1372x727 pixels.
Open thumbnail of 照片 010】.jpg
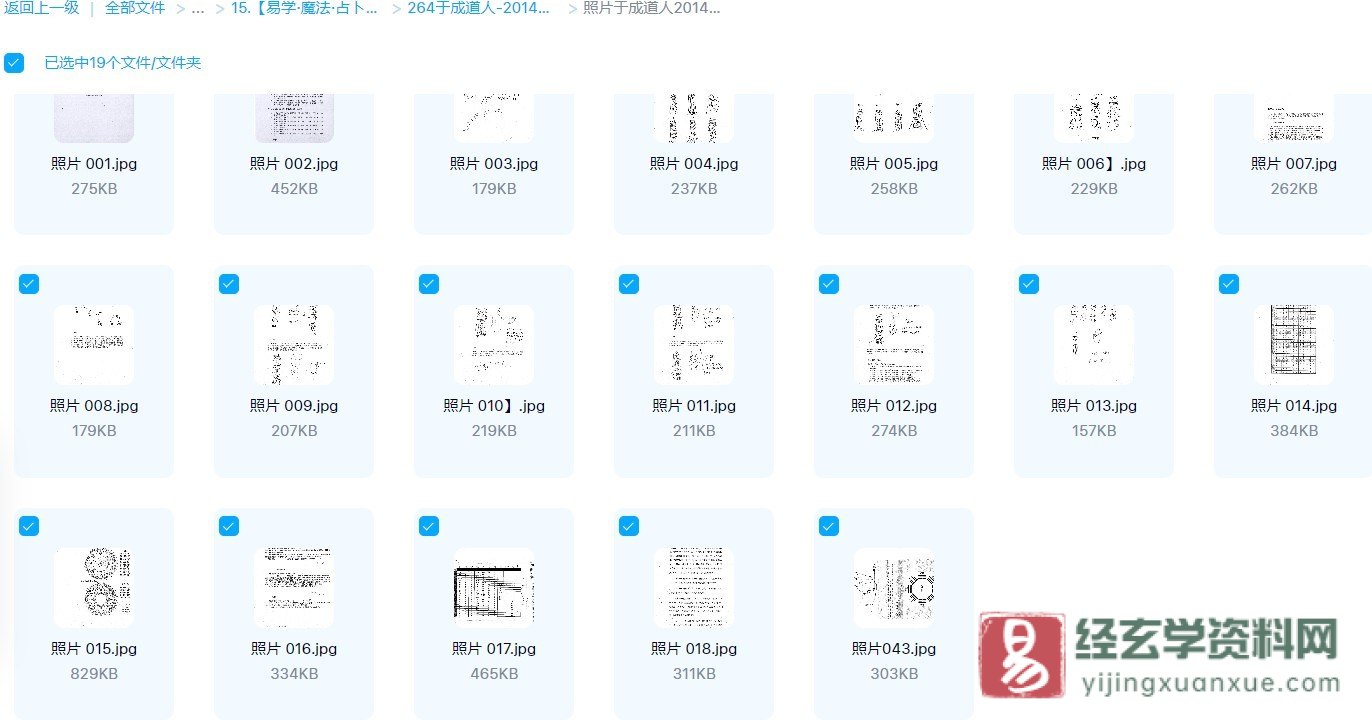click(x=494, y=345)
